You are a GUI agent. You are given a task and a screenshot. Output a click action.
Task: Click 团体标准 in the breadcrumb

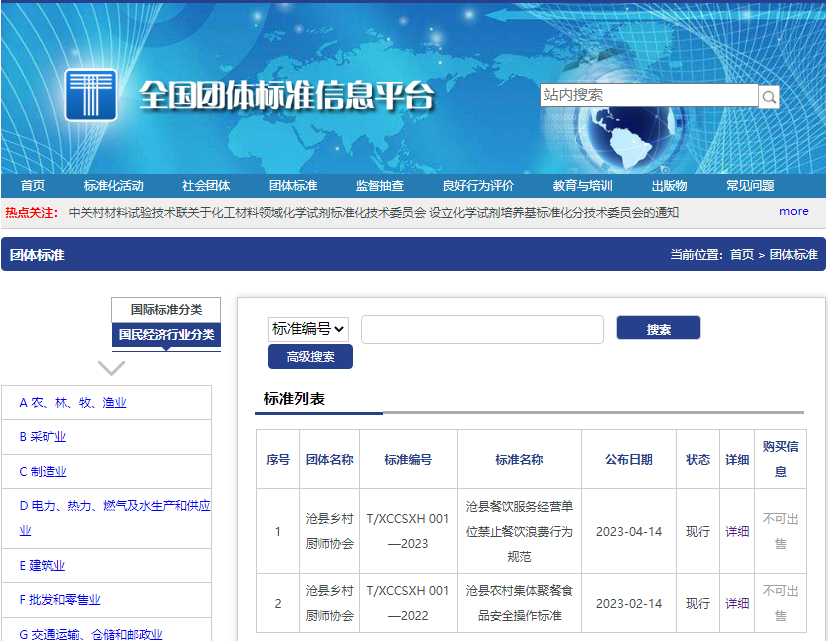point(793,255)
